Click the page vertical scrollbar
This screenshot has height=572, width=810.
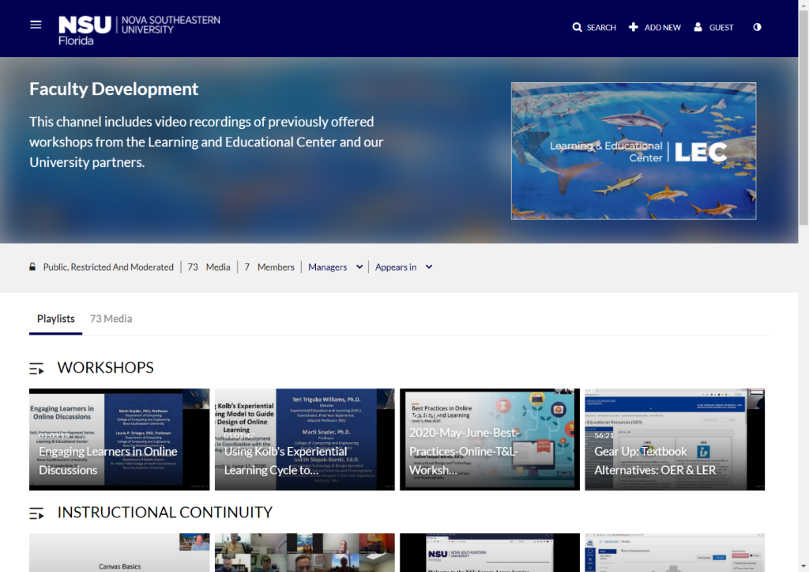click(803, 116)
